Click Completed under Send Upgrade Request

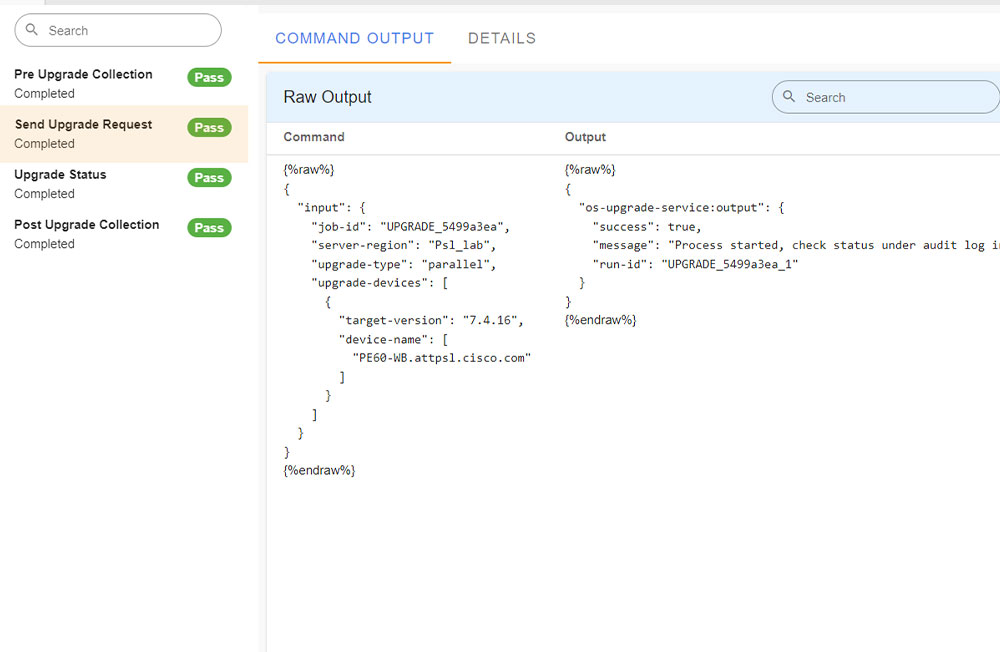[x=45, y=144]
